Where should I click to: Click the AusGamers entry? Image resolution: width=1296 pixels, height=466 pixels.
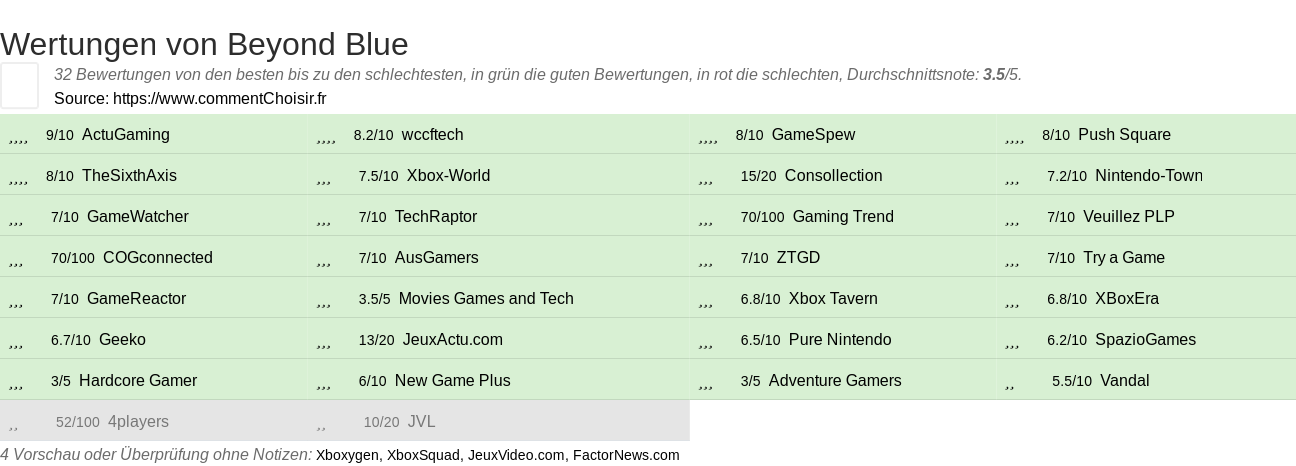pos(437,258)
